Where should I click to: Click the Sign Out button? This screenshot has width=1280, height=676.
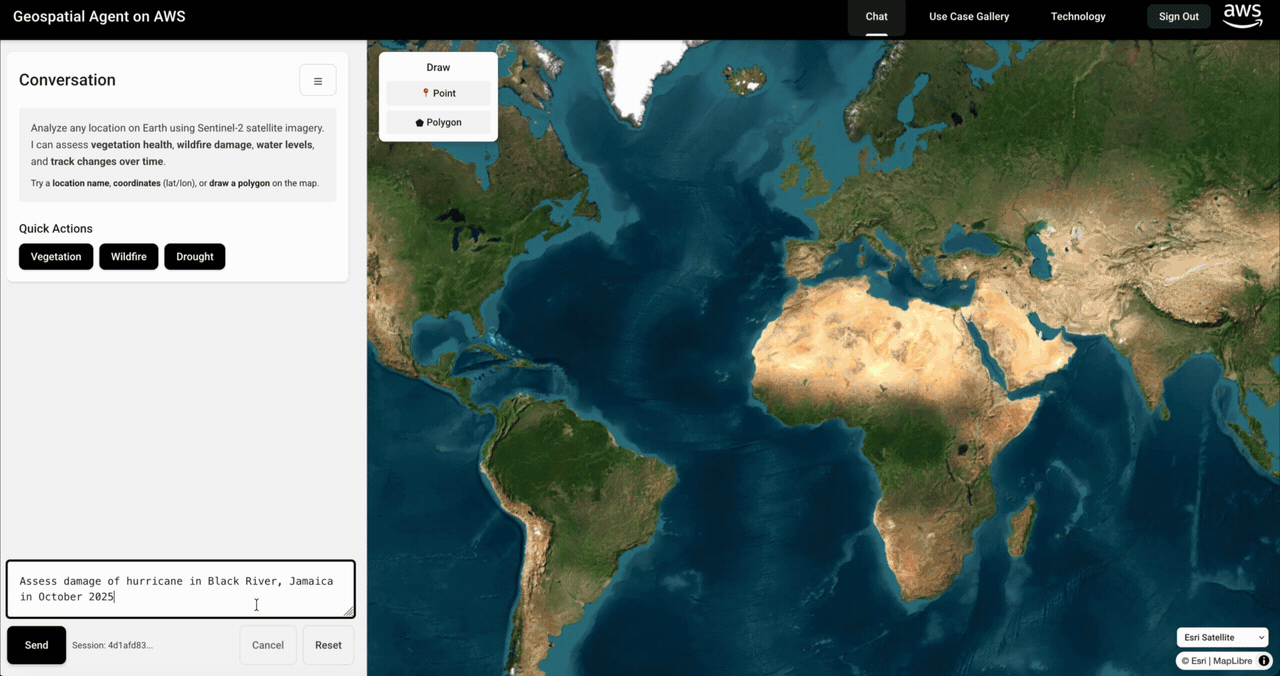click(x=1179, y=16)
